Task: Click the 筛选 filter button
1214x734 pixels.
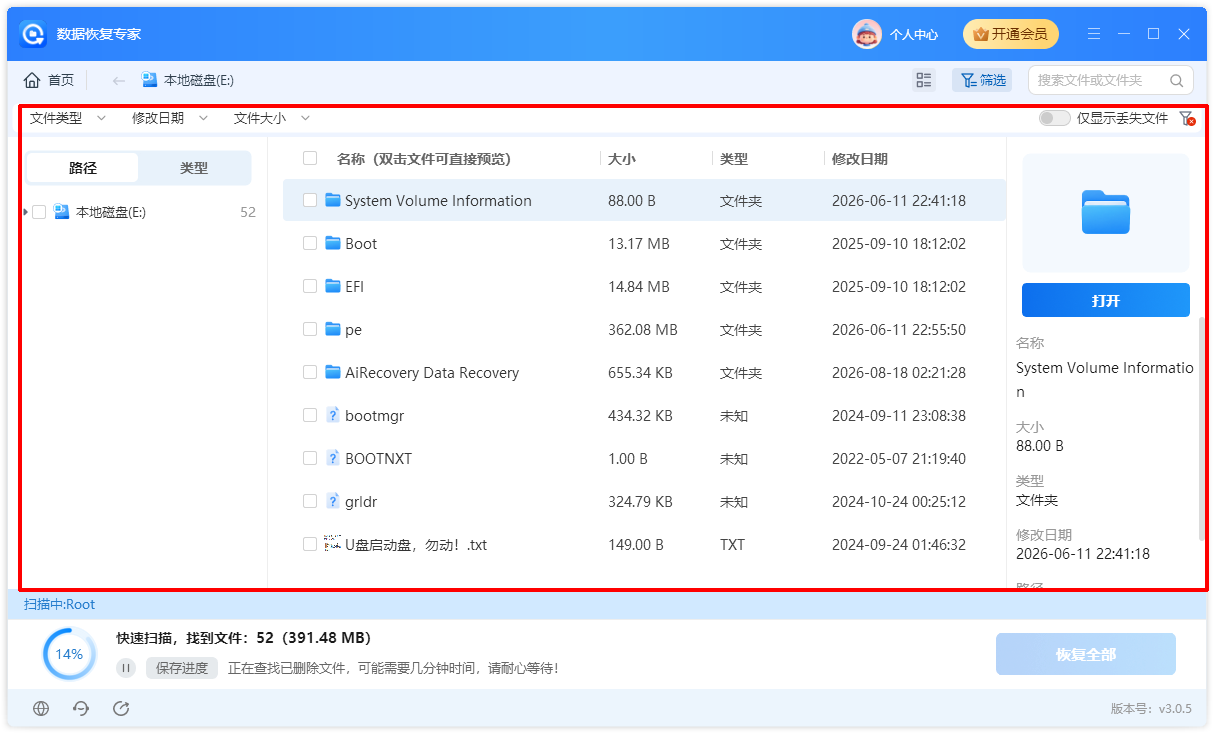Action: pyautogui.click(x=981, y=80)
